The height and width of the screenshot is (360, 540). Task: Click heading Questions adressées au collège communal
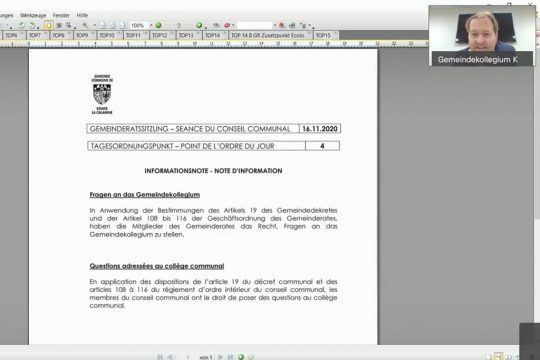[x=157, y=266]
